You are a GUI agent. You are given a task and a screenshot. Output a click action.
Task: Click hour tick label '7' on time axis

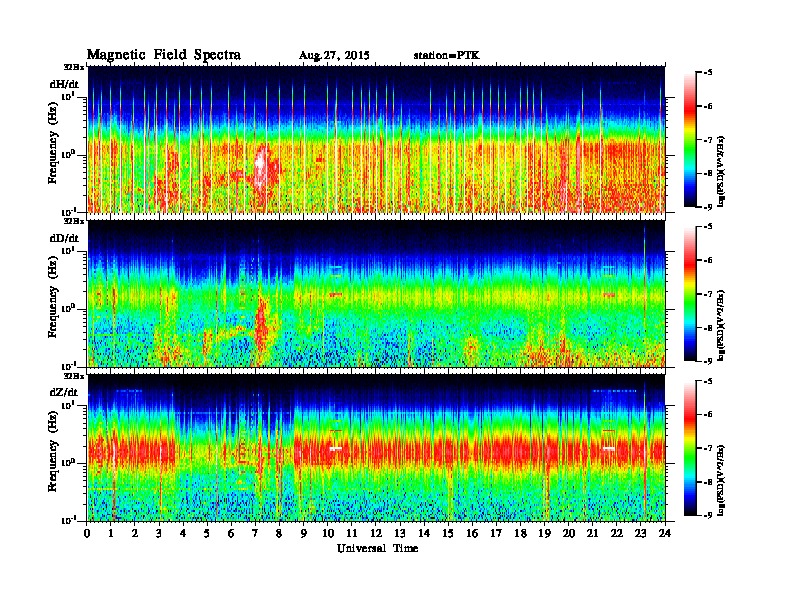tap(256, 533)
